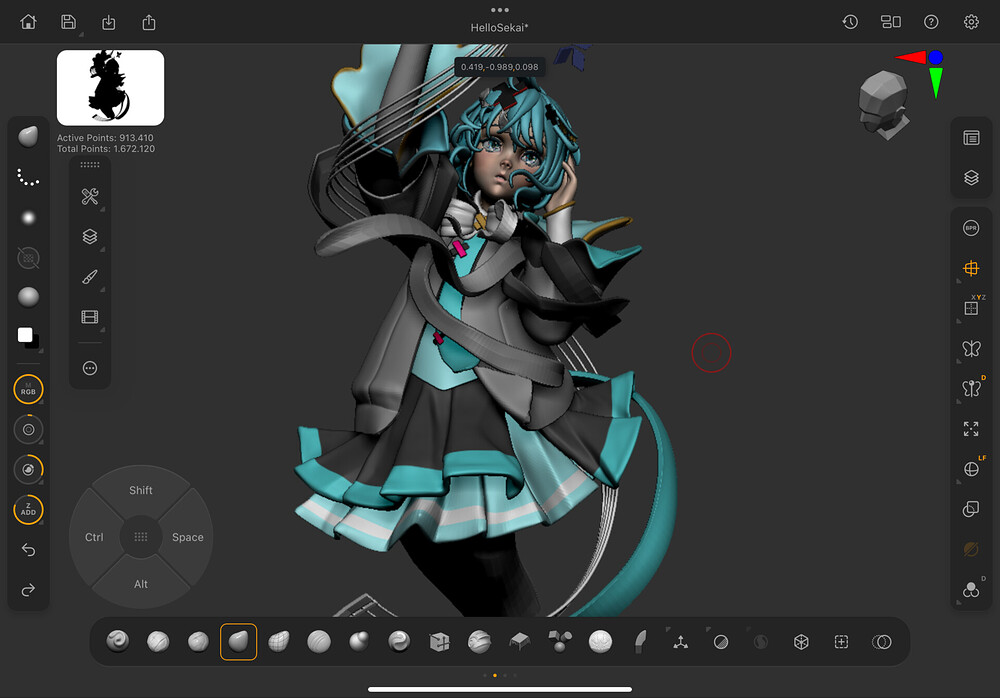Start a BPR render
Screen dimensions: 1000x698
[x=971, y=228]
